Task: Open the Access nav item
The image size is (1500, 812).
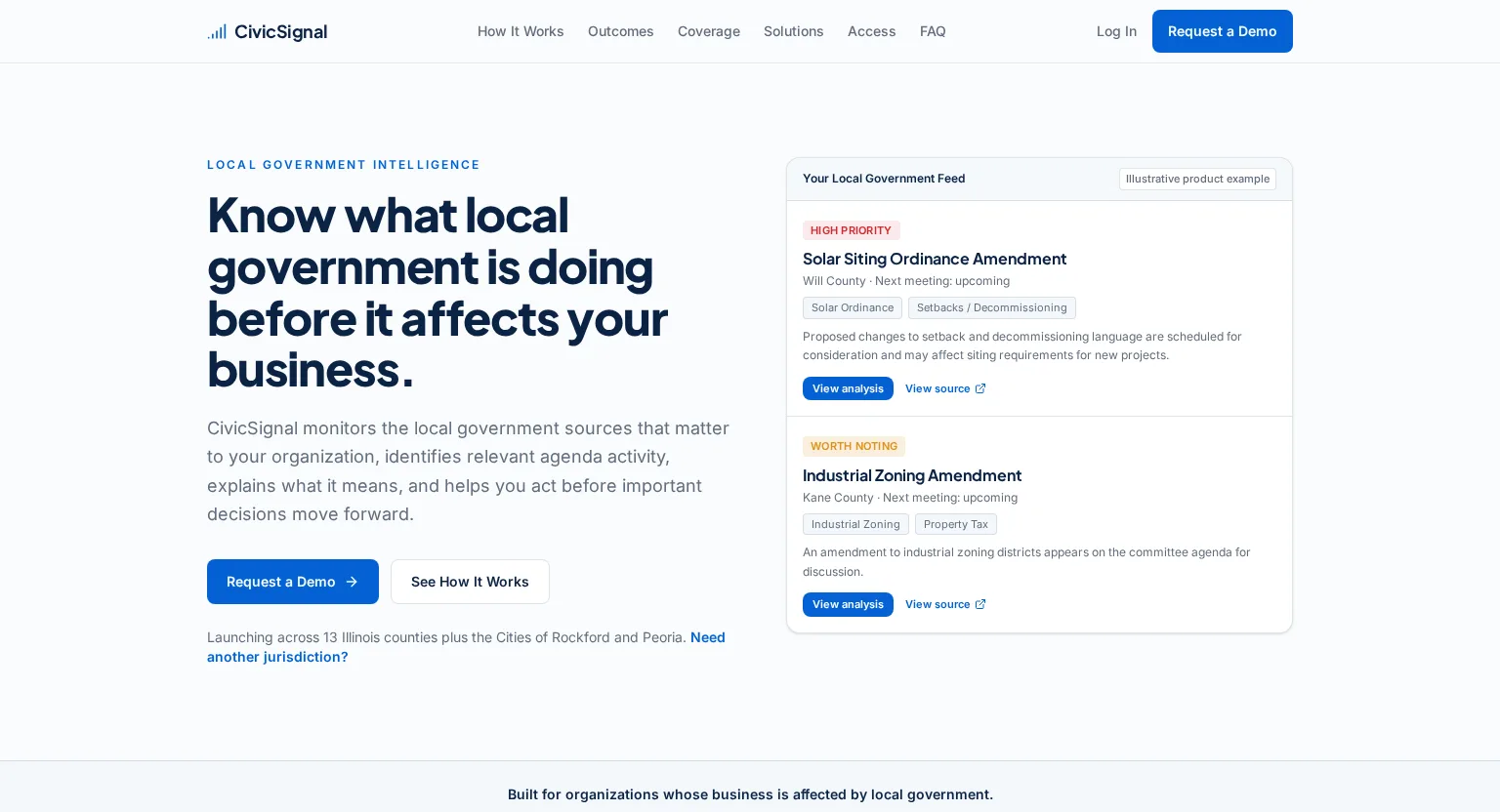Action: [x=872, y=31]
